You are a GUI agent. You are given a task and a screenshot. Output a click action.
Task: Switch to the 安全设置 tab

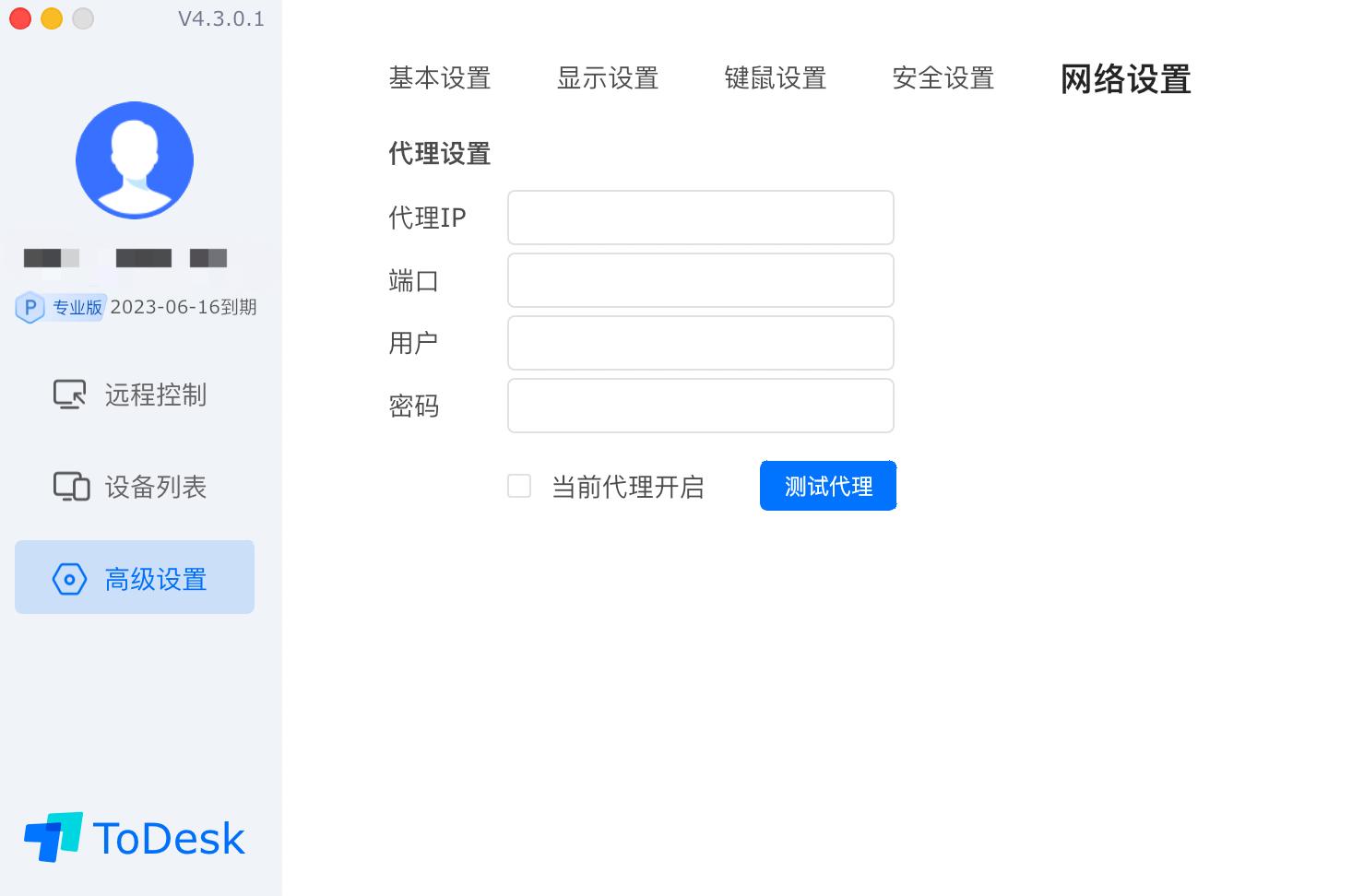(942, 79)
